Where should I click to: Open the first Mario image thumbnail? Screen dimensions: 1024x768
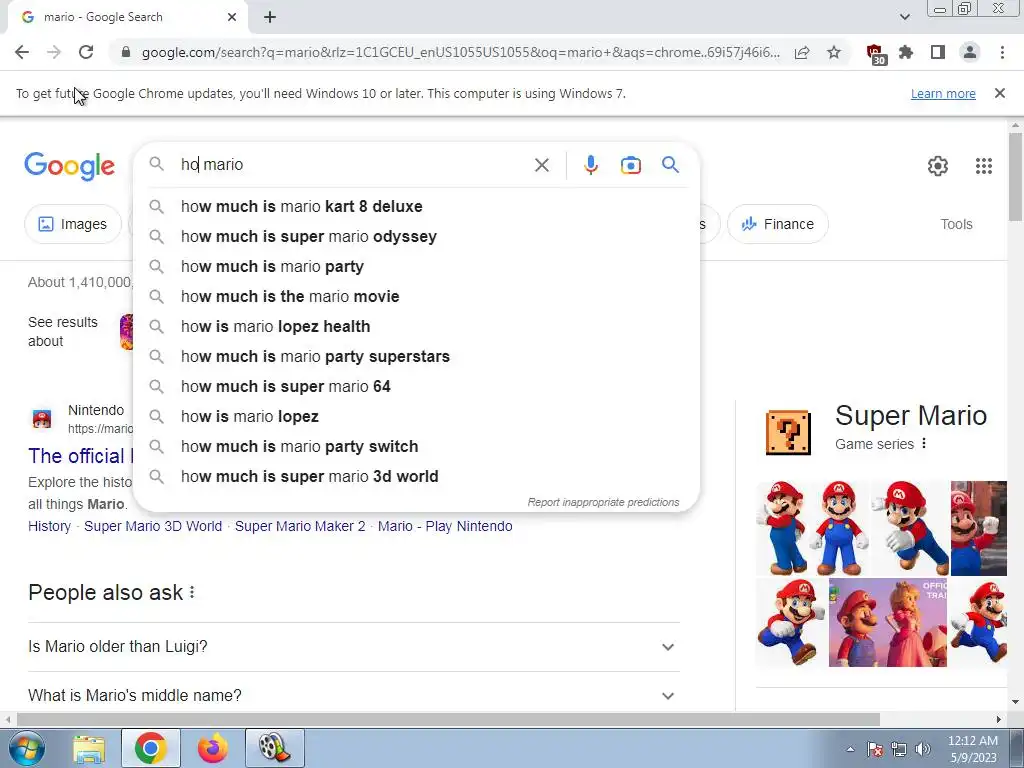coord(784,528)
